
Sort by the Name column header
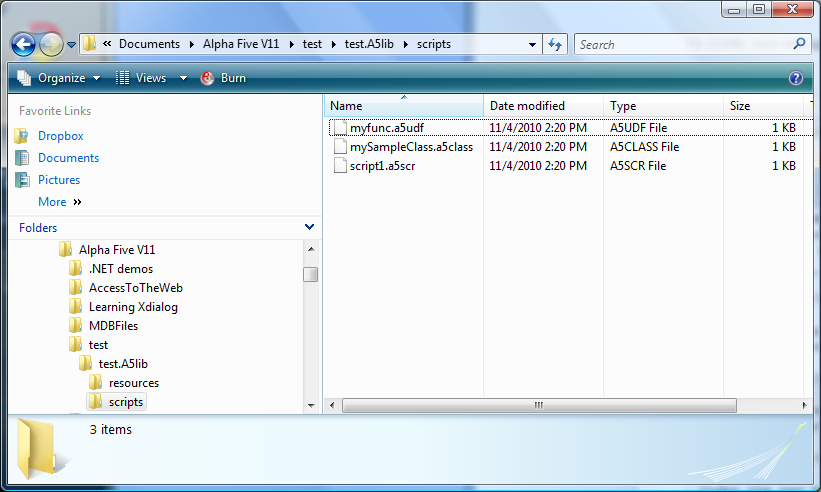coord(404,106)
